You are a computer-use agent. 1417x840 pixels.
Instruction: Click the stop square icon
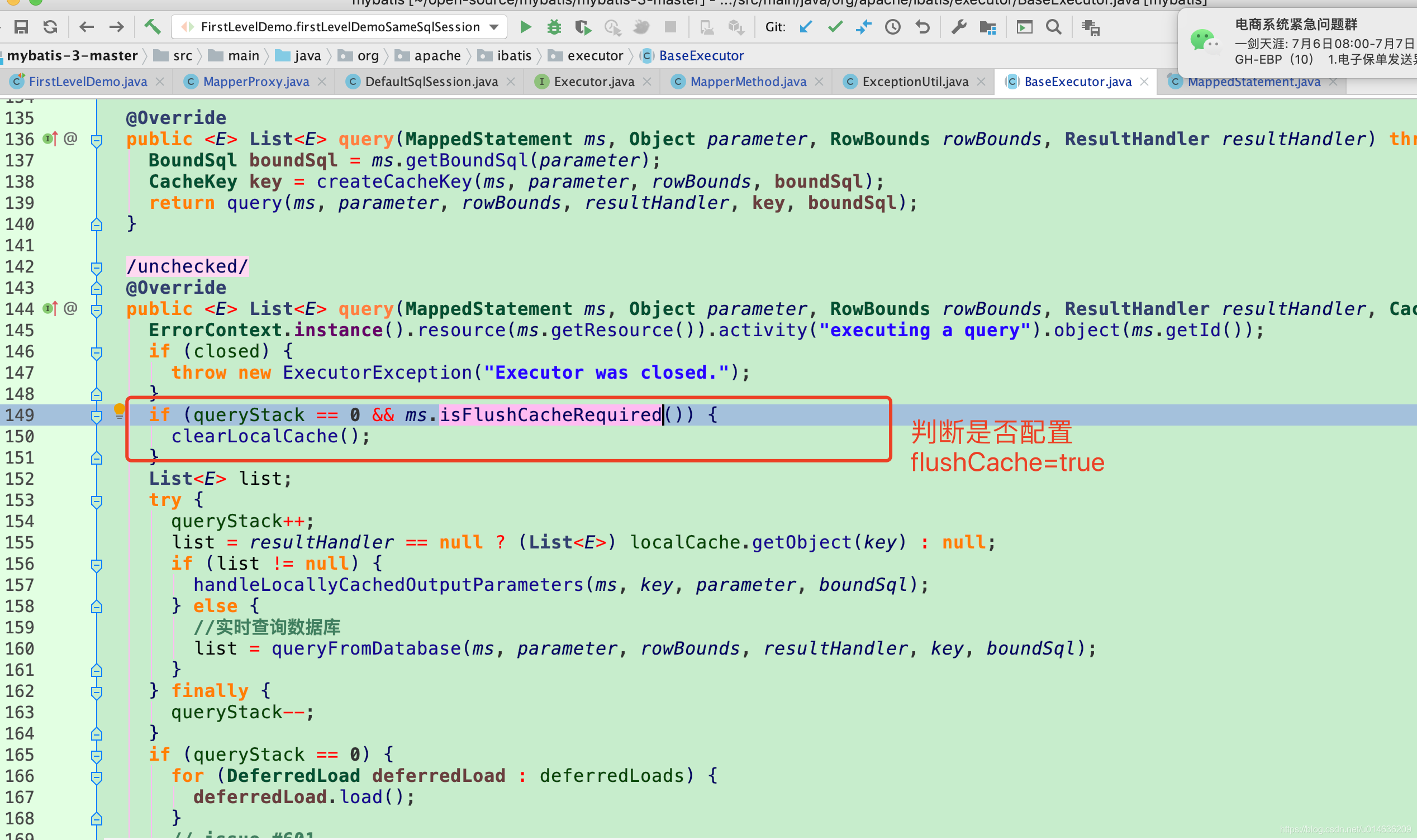pos(671,27)
